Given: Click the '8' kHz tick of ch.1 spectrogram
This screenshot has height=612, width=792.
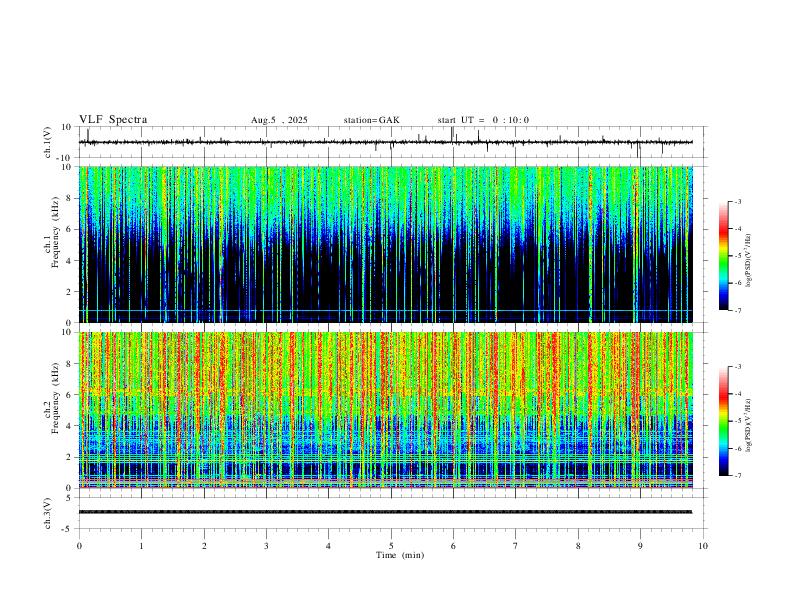Looking at the screenshot, I should coord(70,198).
